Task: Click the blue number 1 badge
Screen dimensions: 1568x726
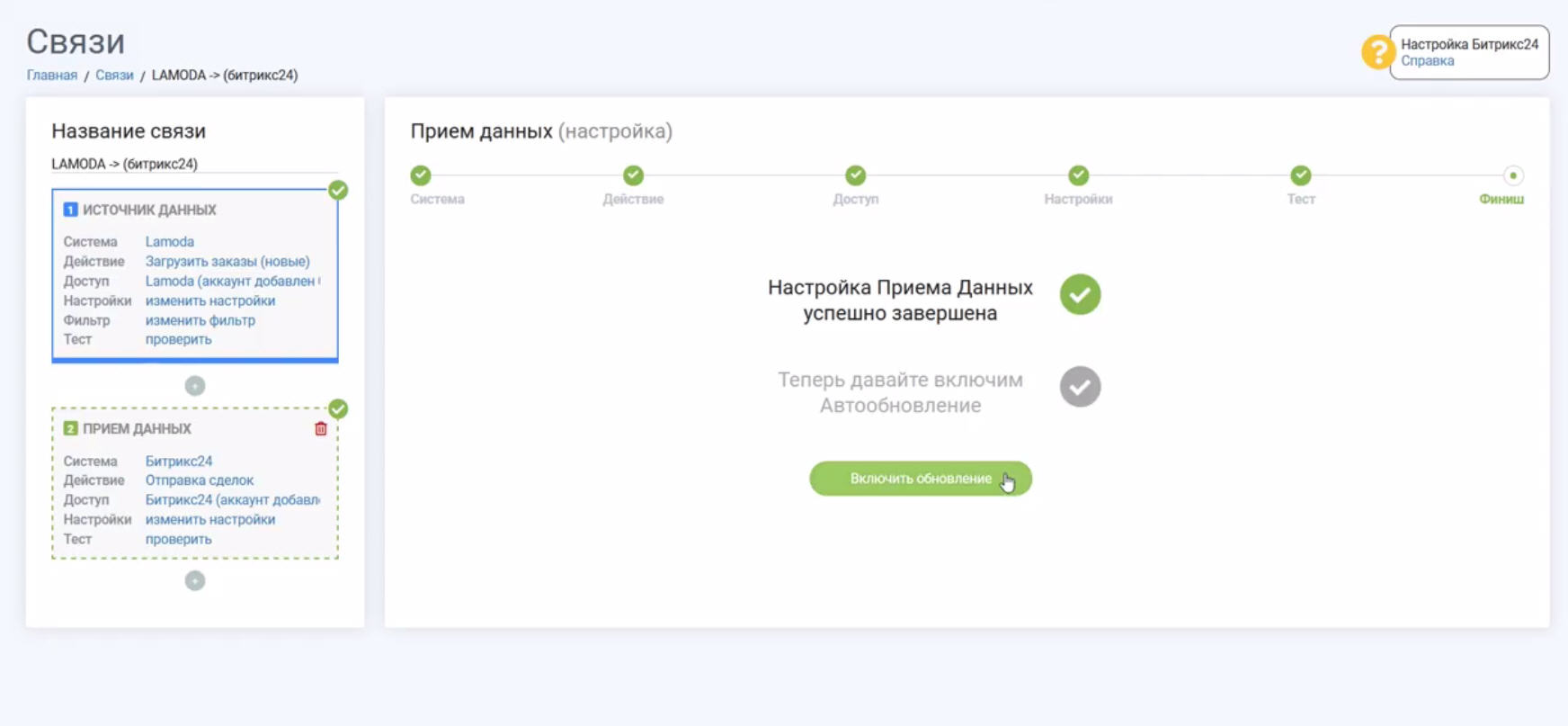Action: click(70, 210)
